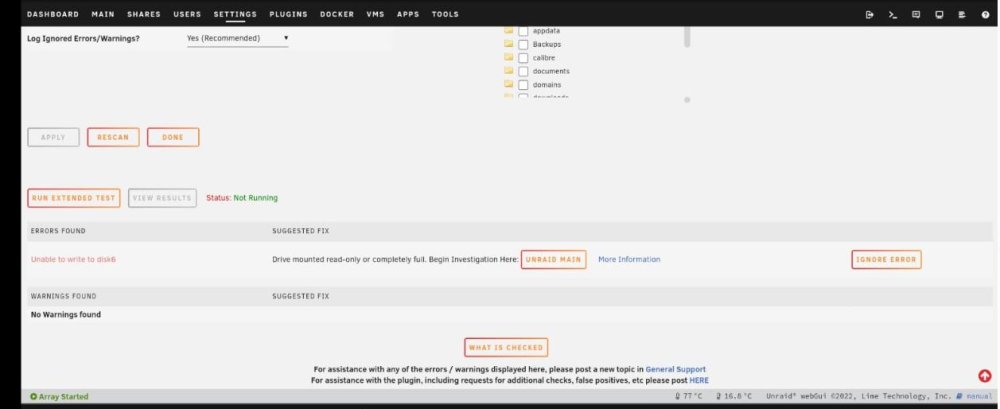1000x409 pixels.
Task: Click the documents folder icon
Action: click(x=509, y=71)
